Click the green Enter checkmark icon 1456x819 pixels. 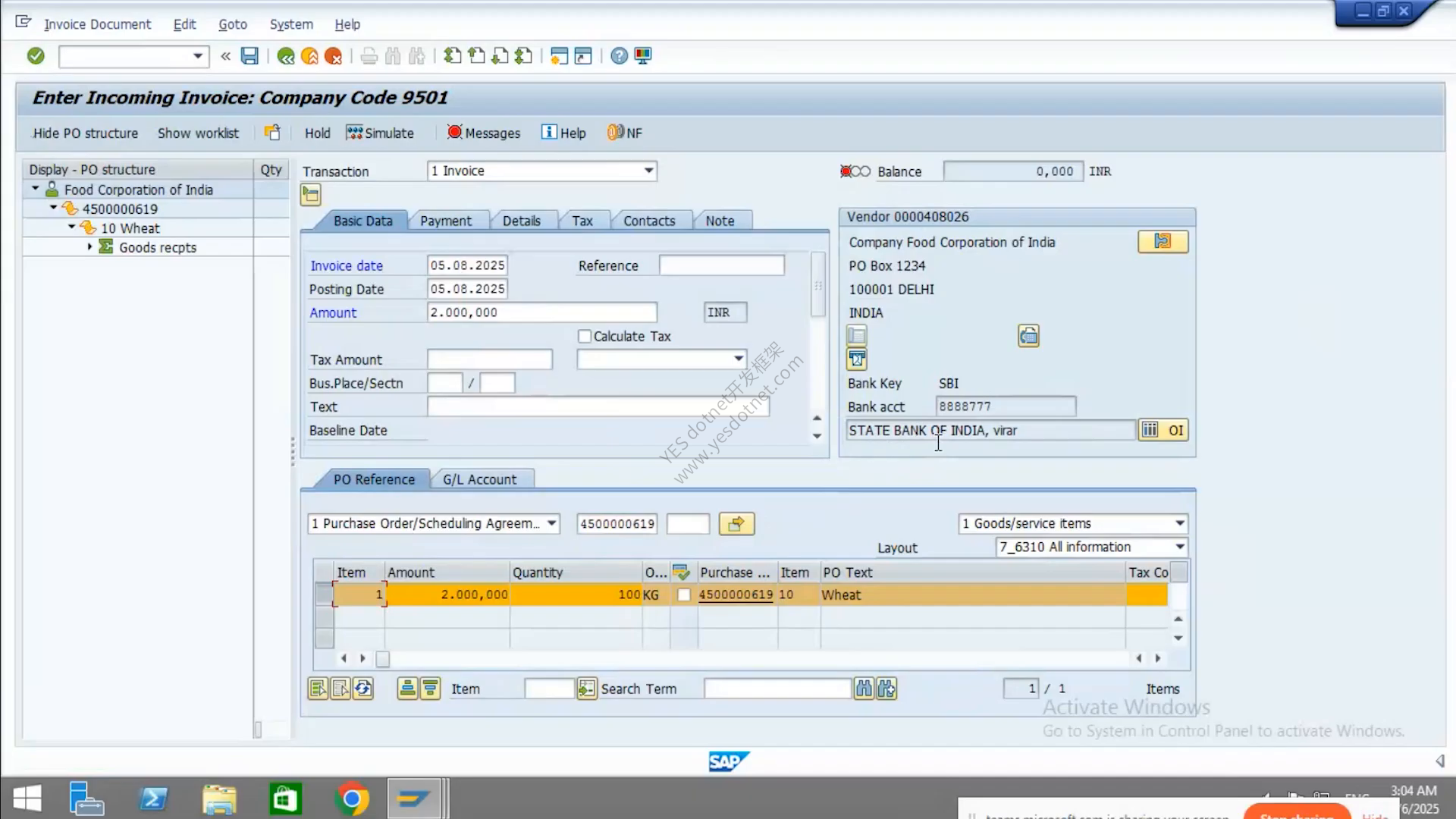pos(36,55)
